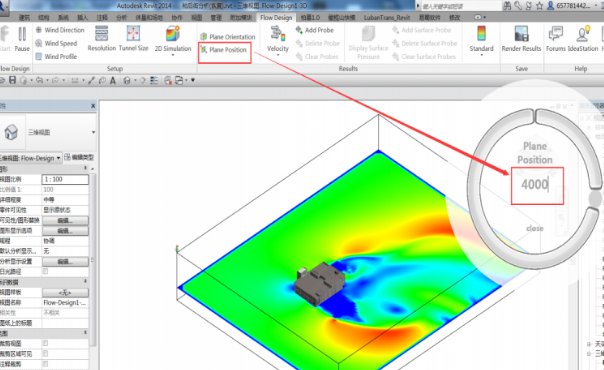Click the 编辑类型 button
This screenshot has width=604, height=370.
coord(79,157)
